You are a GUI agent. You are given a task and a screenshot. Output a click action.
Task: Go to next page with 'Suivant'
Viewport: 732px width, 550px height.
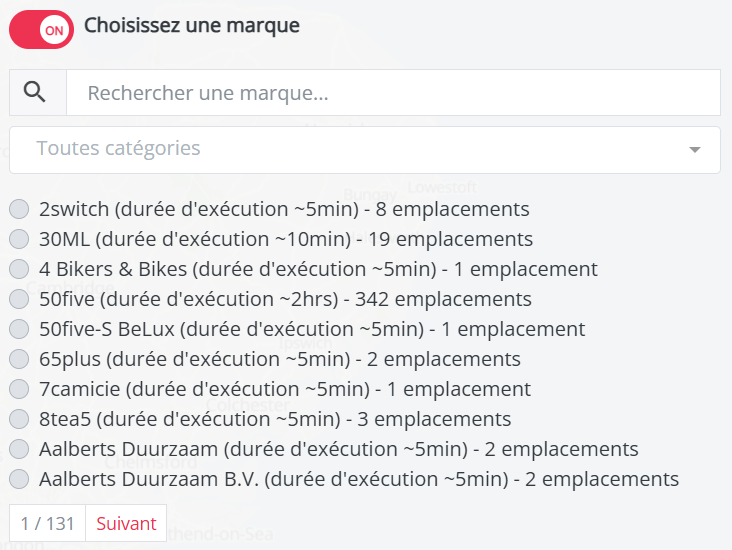coord(126,523)
